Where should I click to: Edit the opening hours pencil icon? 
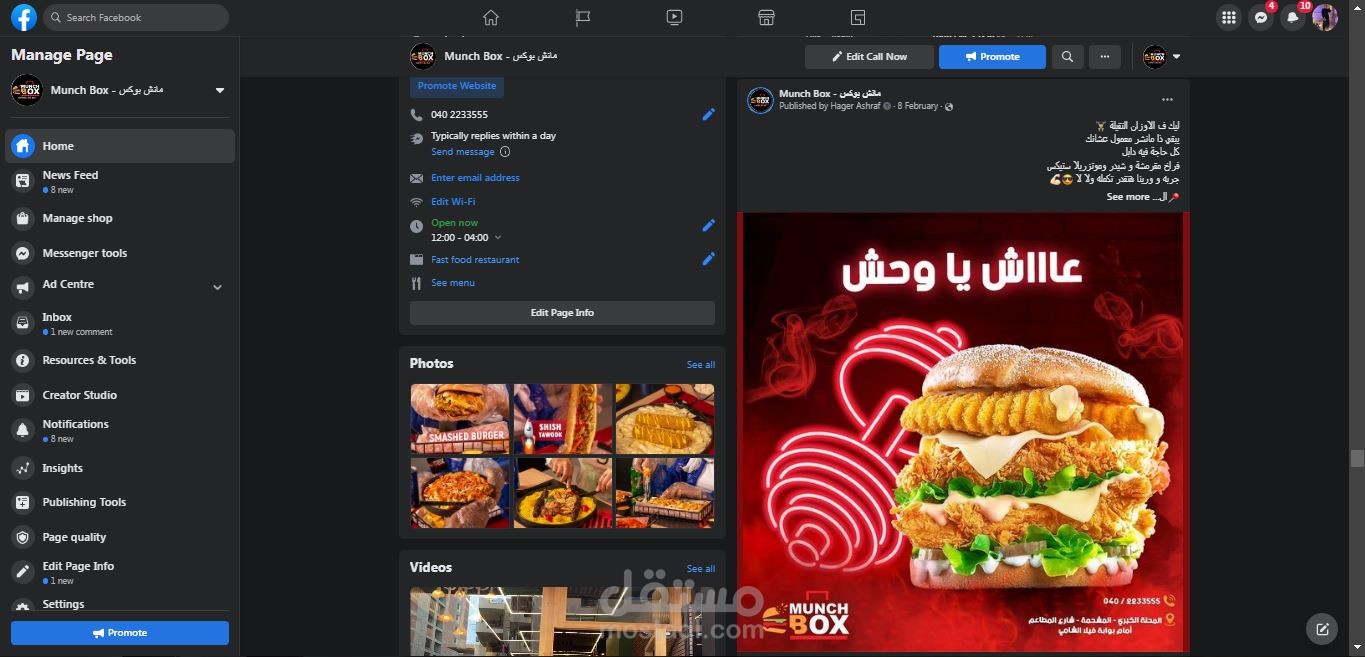click(x=708, y=225)
